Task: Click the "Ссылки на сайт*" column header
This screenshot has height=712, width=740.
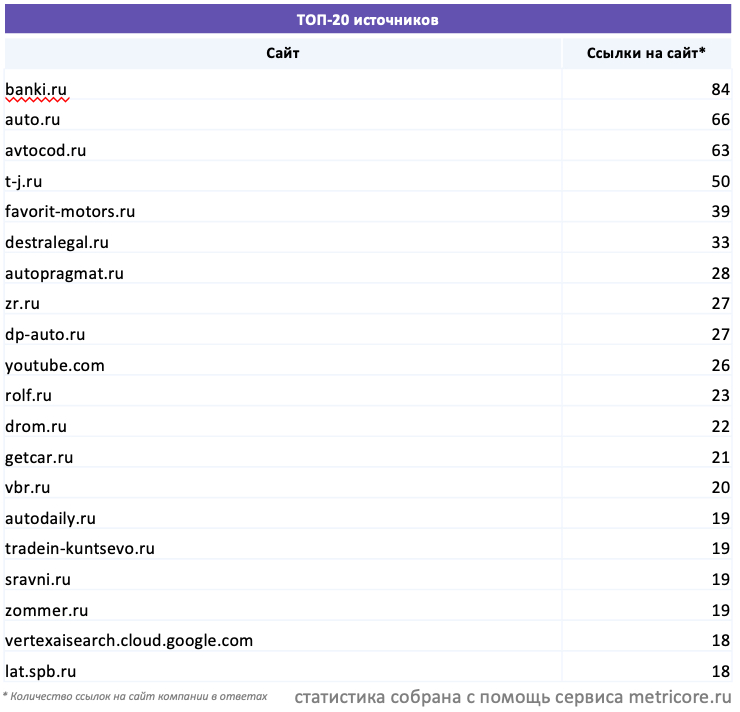Action: (x=646, y=53)
